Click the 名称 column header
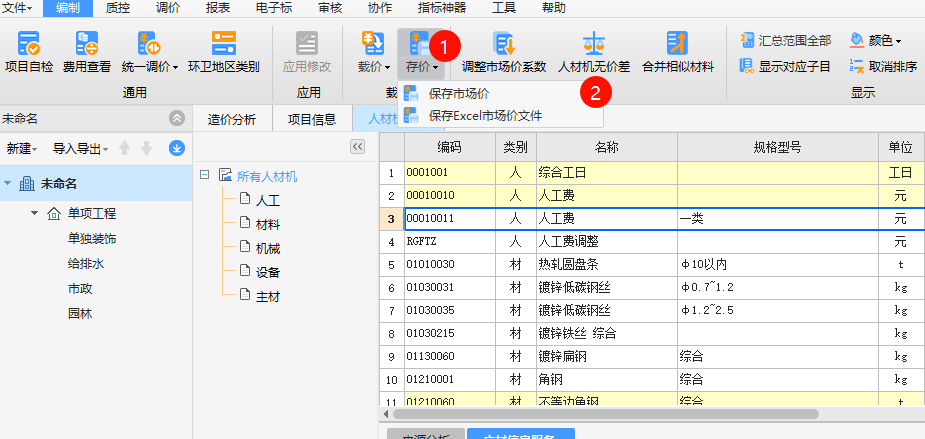Screen dimensions: 925x439 point(606,148)
